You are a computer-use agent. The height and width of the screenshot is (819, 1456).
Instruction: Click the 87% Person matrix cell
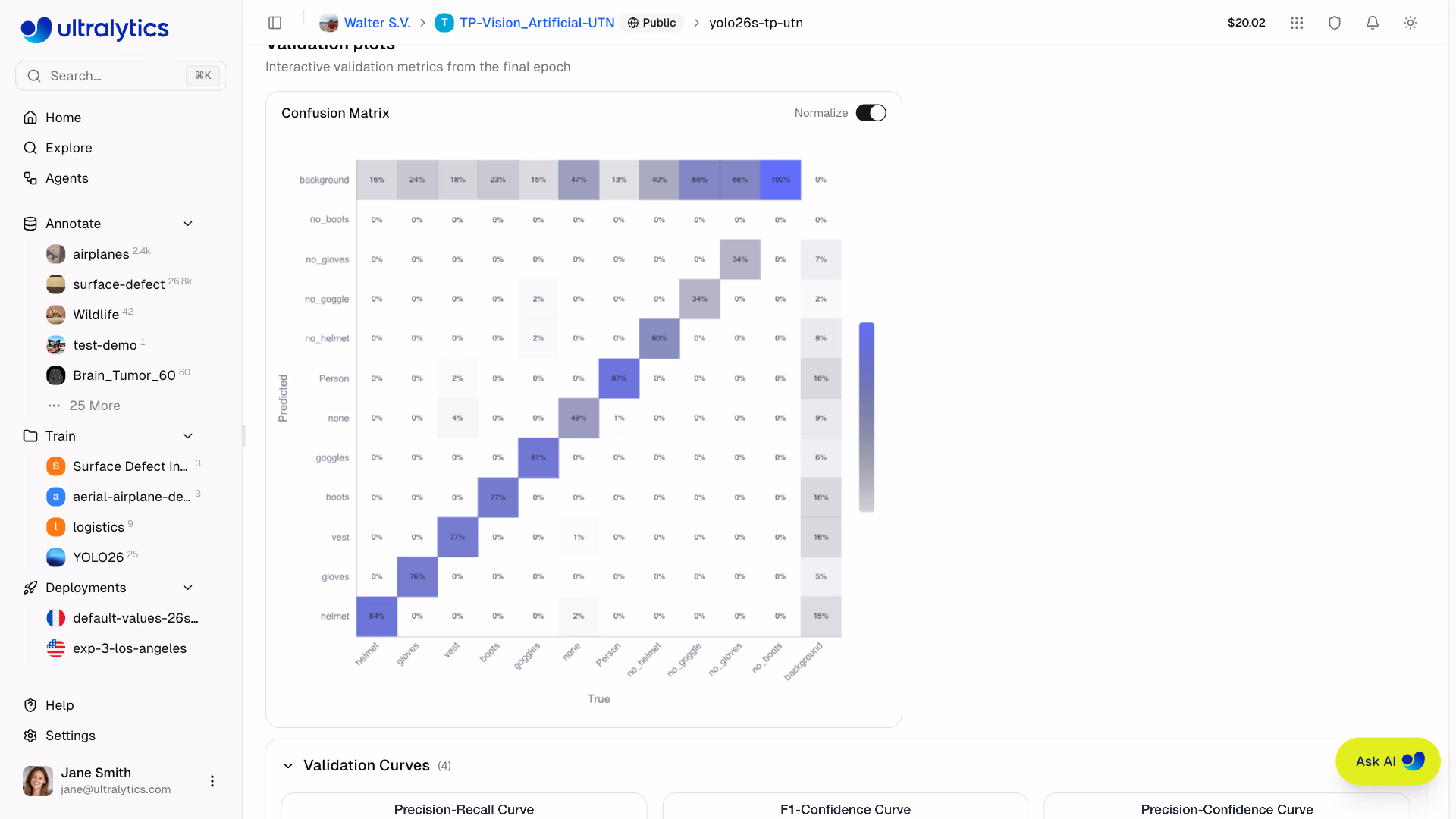coord(619,378)
